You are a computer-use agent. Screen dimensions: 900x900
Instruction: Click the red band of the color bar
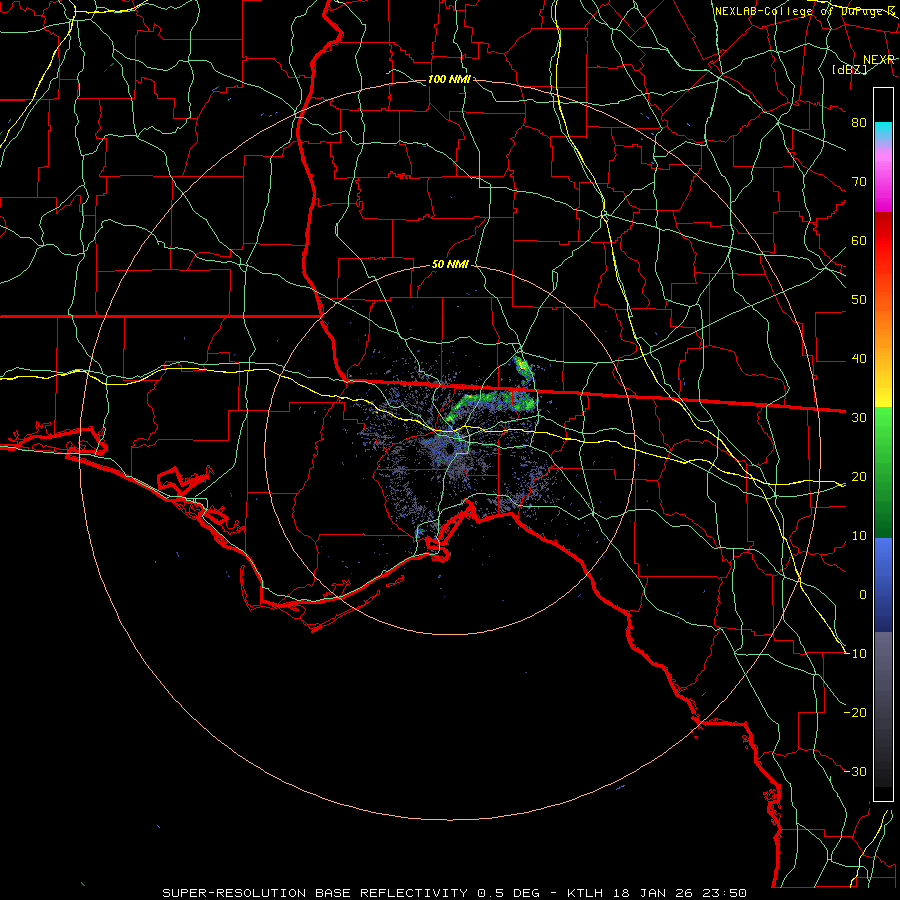coord(883,241)
